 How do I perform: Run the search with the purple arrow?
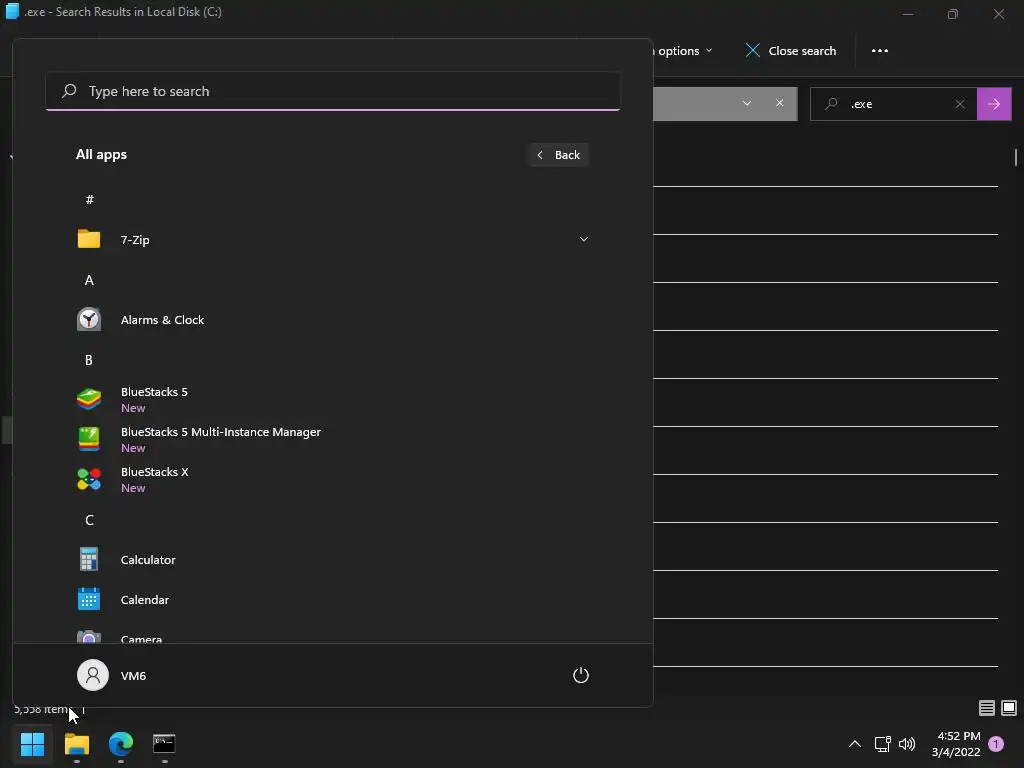[994, 104]
